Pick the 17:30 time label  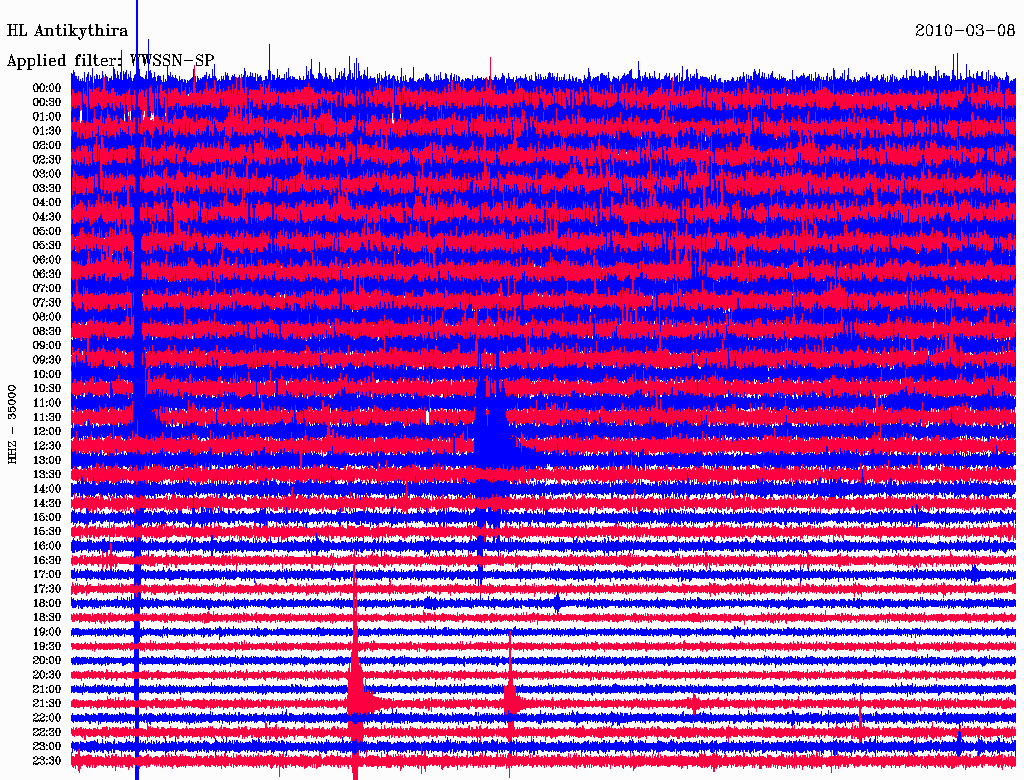pos(47,589)
